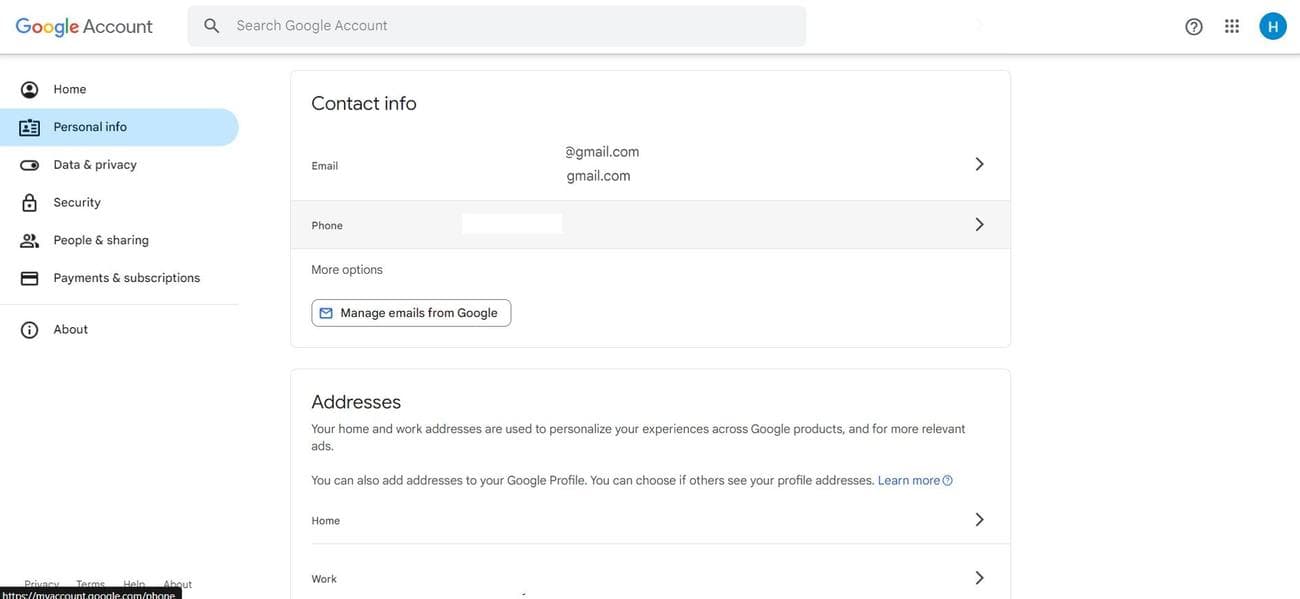Open the Google apps grid

coord(1232,27)
